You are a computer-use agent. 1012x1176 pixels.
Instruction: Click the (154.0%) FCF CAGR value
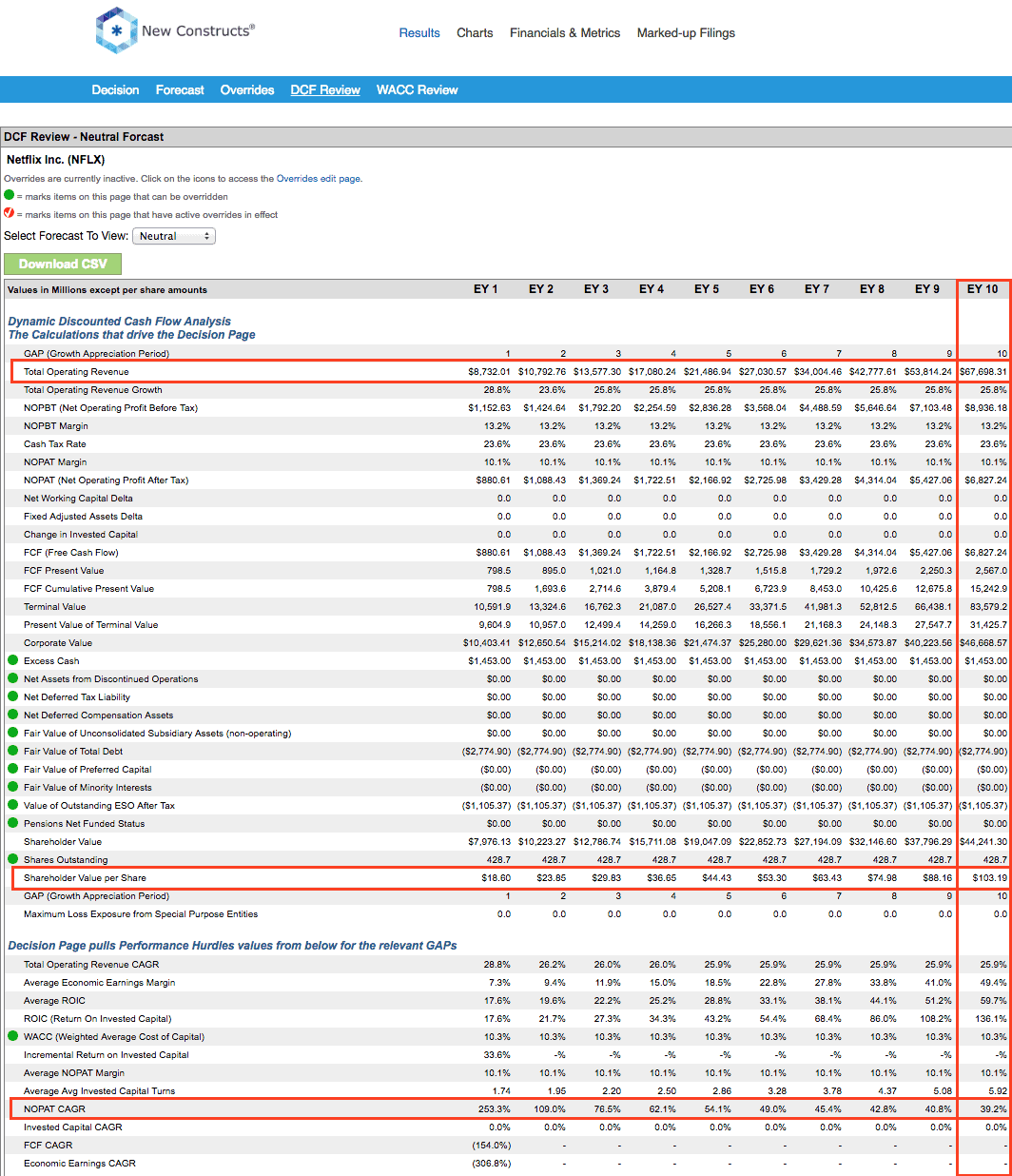tap(491, 1145)
